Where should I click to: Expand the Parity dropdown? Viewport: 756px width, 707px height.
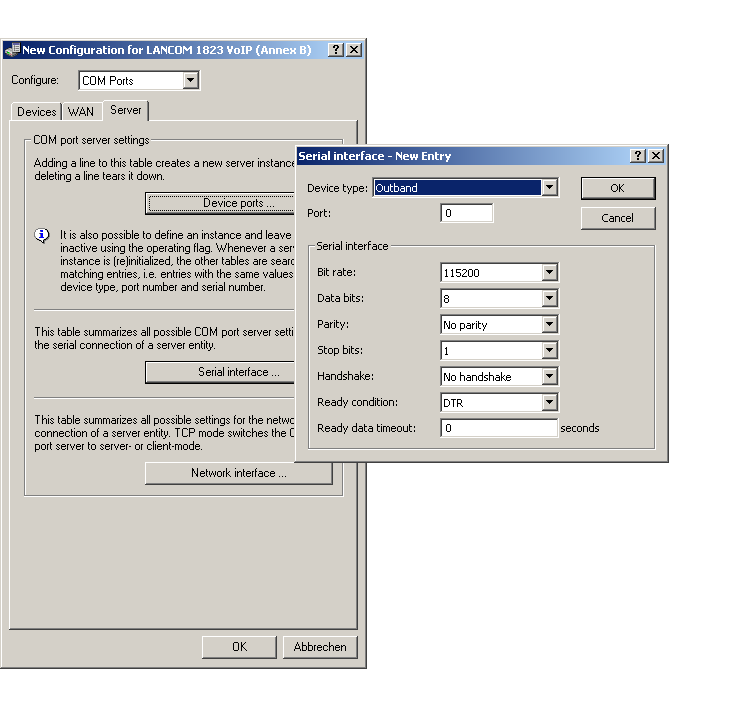[549, 325]
